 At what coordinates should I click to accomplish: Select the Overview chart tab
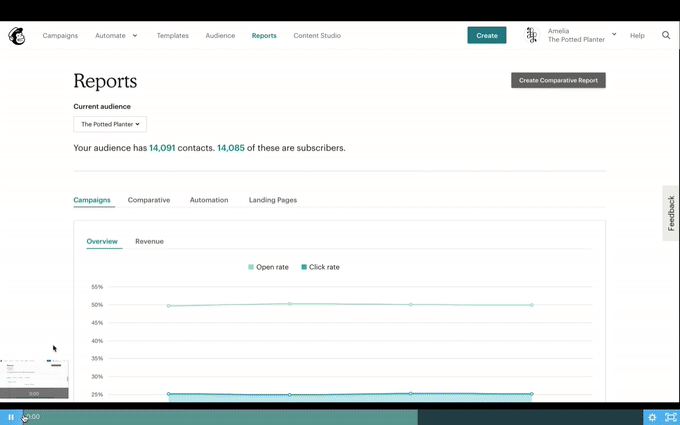102,241
